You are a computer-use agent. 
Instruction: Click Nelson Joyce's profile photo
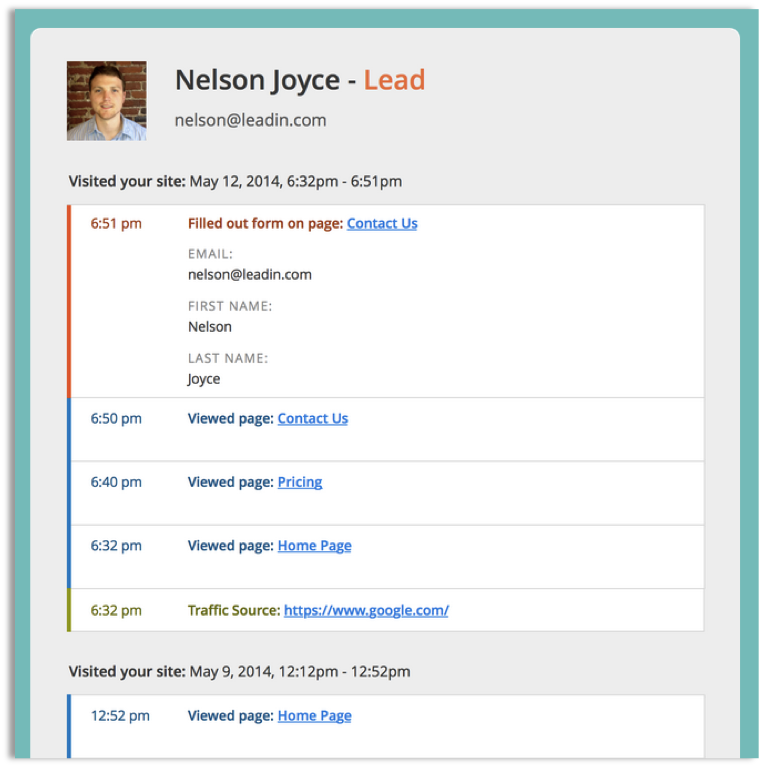click(106, 101)
